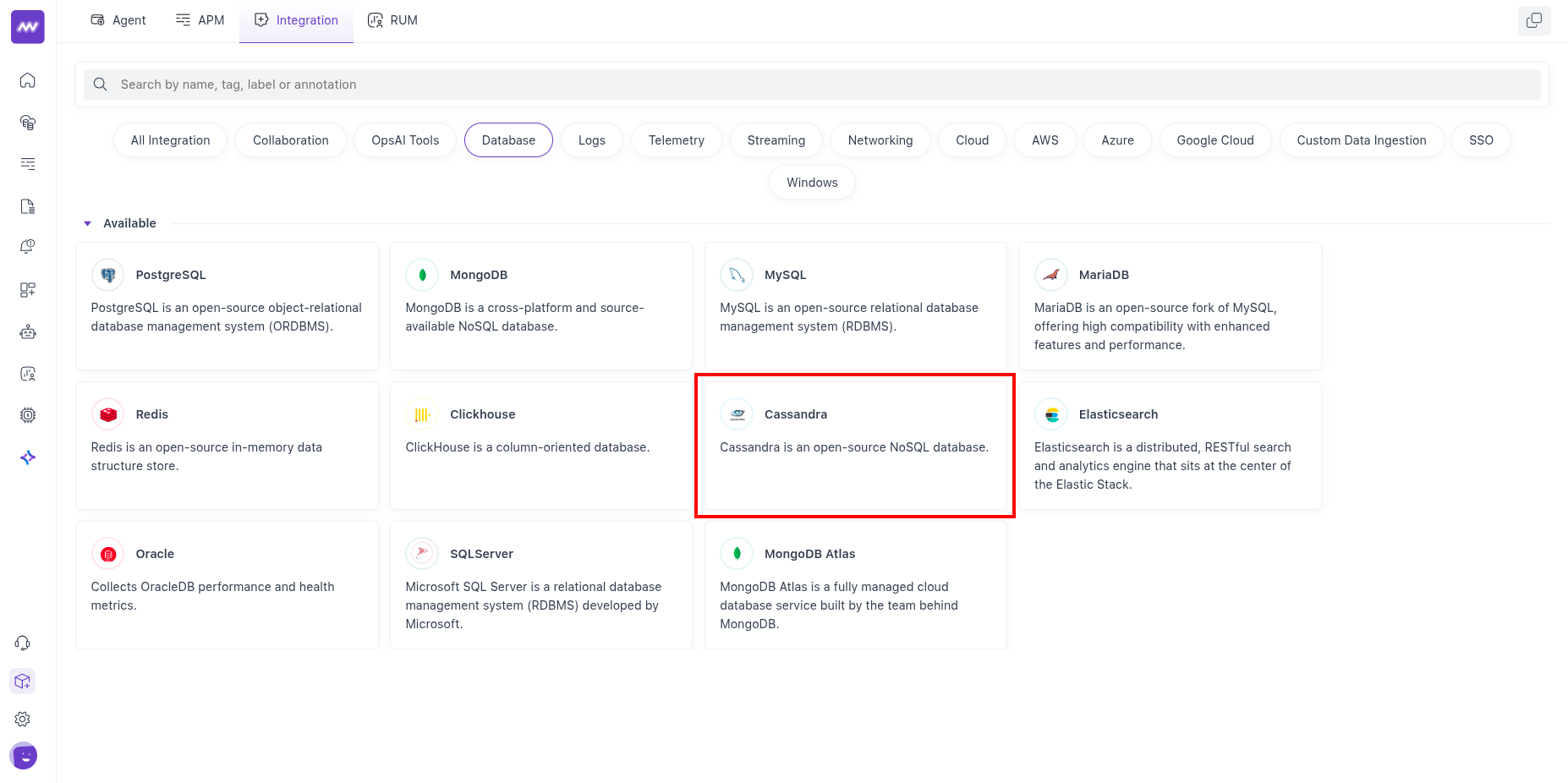Switch to the APM tab

(x=200, y=20)
